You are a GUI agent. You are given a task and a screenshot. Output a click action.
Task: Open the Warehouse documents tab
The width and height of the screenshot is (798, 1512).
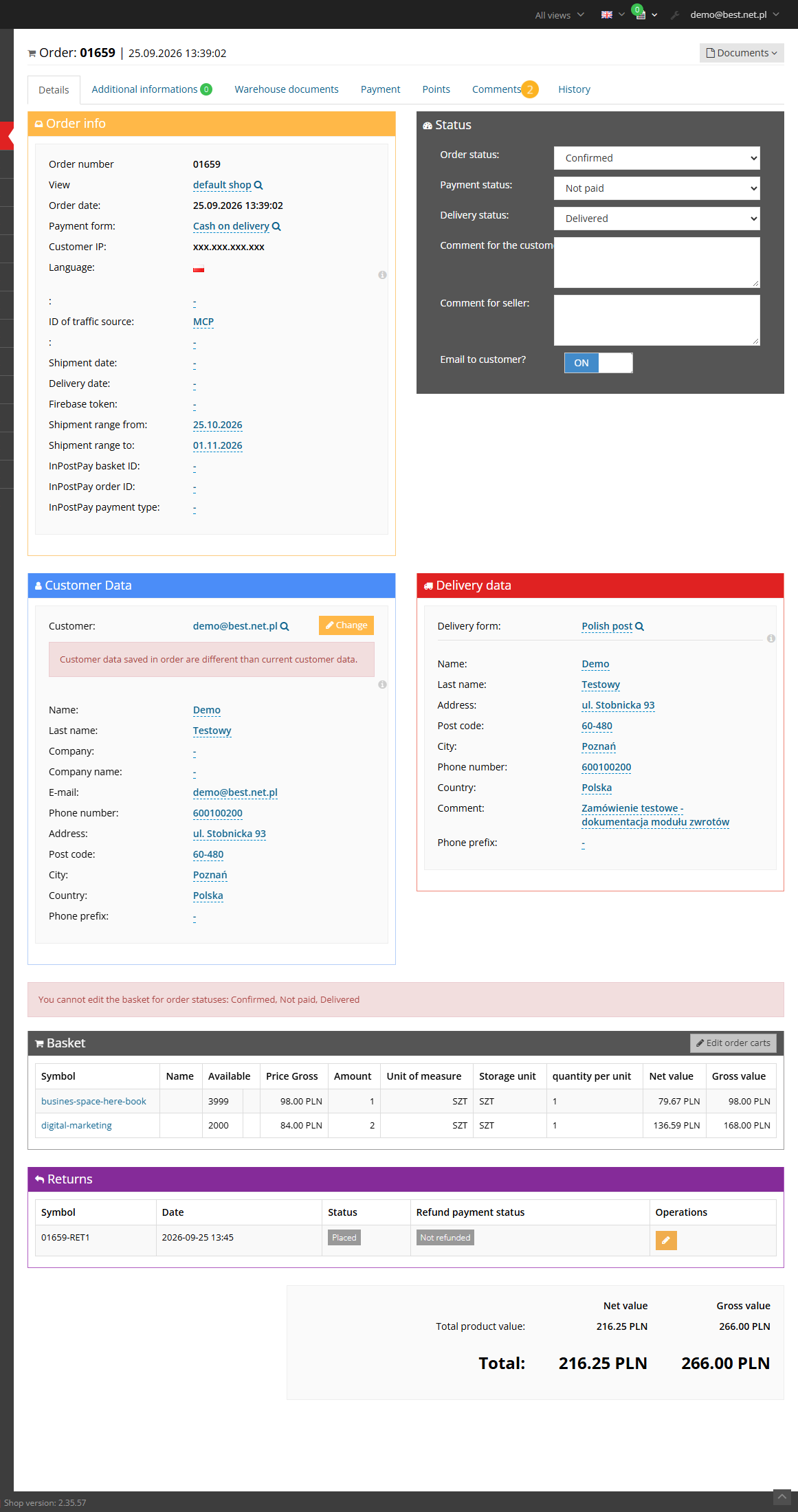(x=287, y=89)
